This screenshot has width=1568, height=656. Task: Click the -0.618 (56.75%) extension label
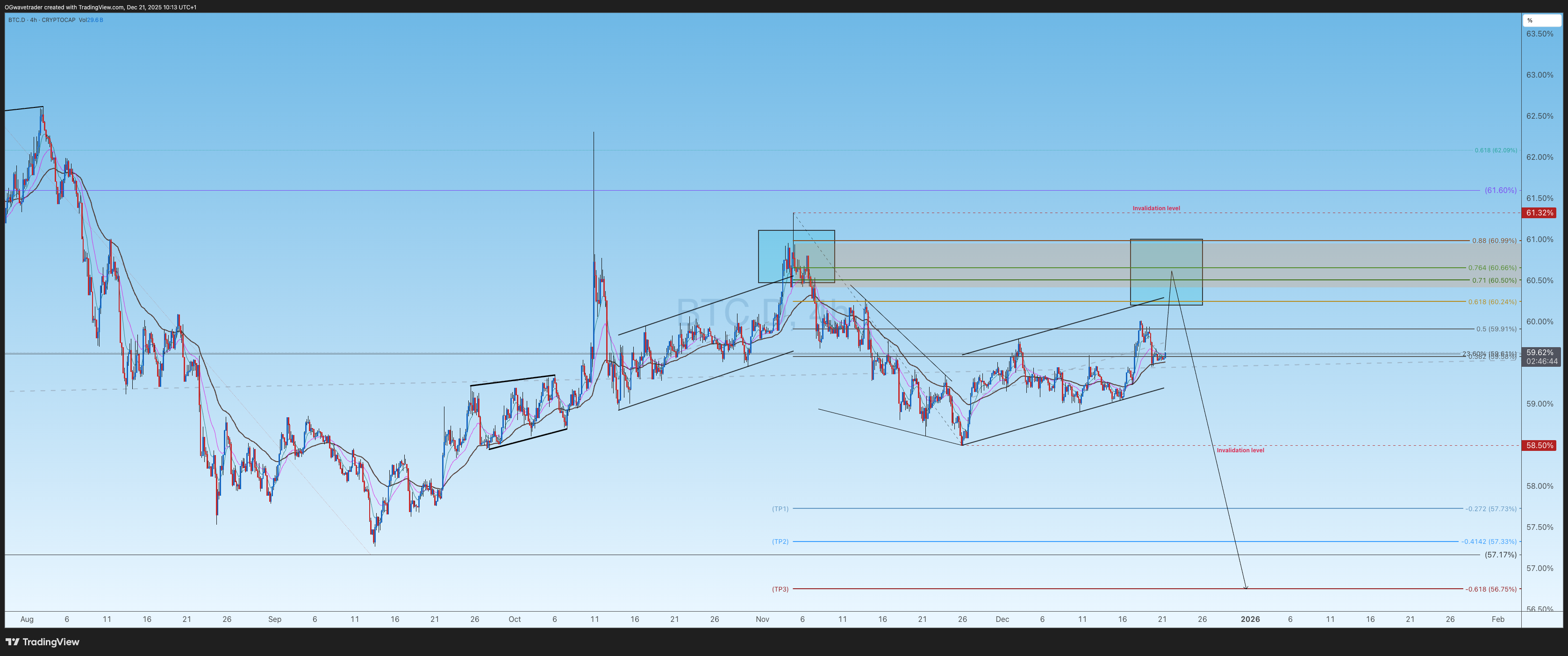click(x=1491, y=589)
